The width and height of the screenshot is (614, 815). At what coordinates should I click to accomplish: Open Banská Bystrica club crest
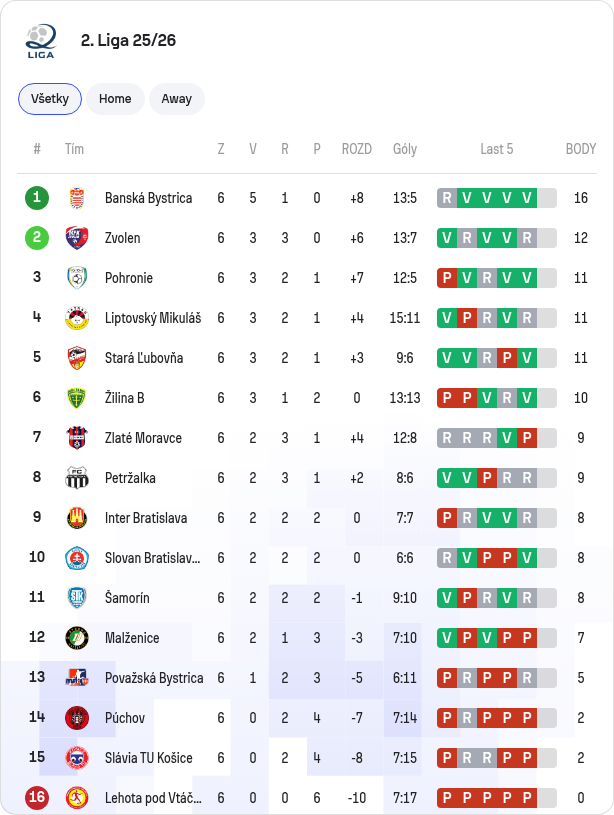(77, 198)
